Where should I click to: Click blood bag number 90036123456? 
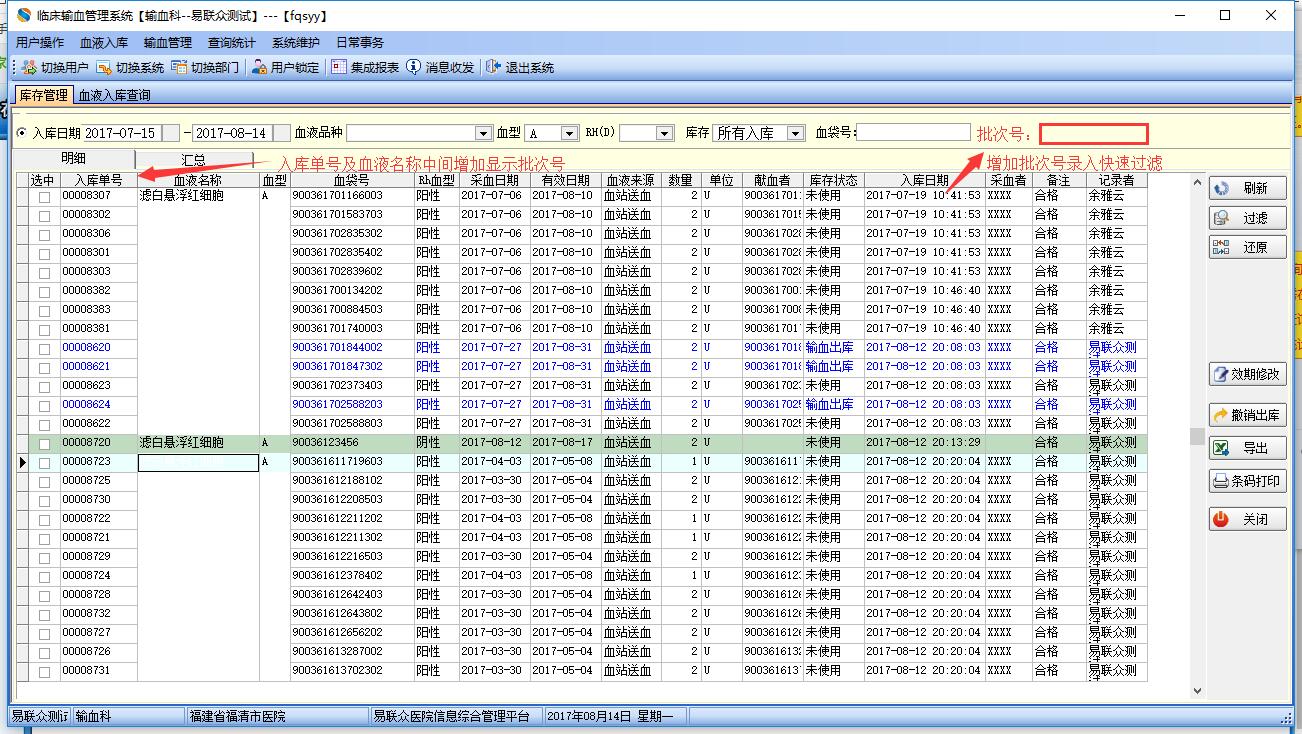point(325,444)
